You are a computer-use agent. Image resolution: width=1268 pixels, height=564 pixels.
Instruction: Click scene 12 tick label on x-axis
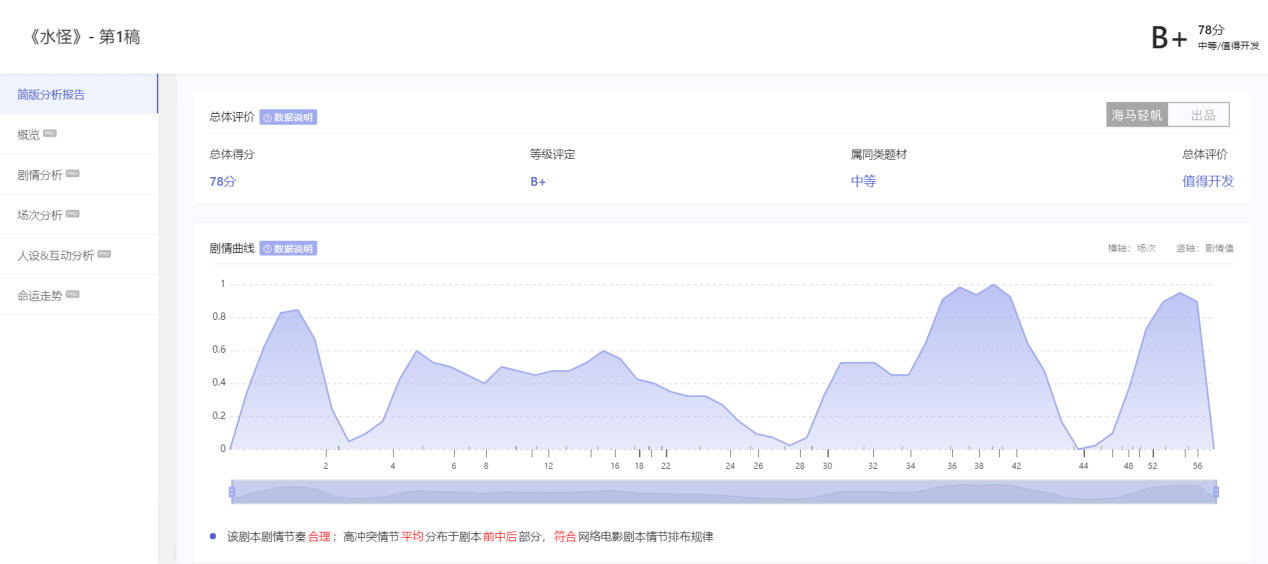tap(548, 466)
